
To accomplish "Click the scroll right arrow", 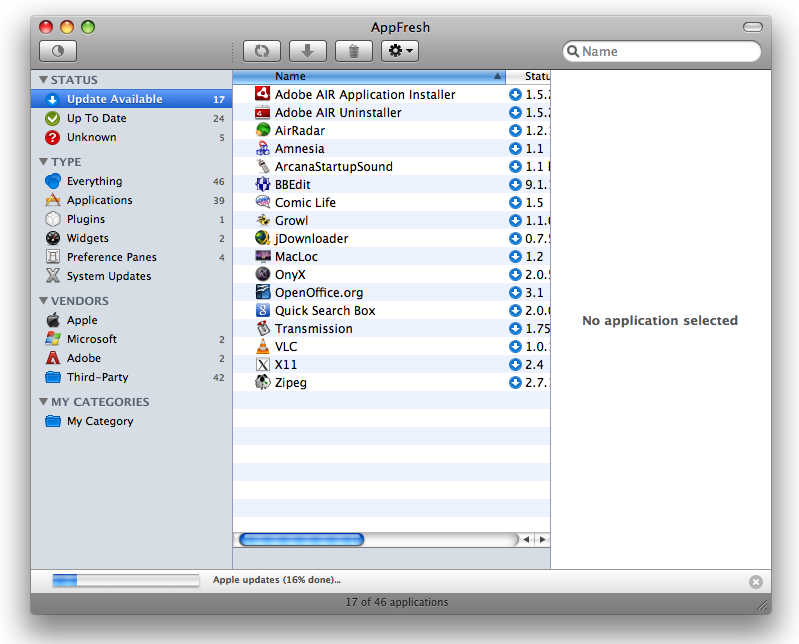I will (x=542, y=540).
